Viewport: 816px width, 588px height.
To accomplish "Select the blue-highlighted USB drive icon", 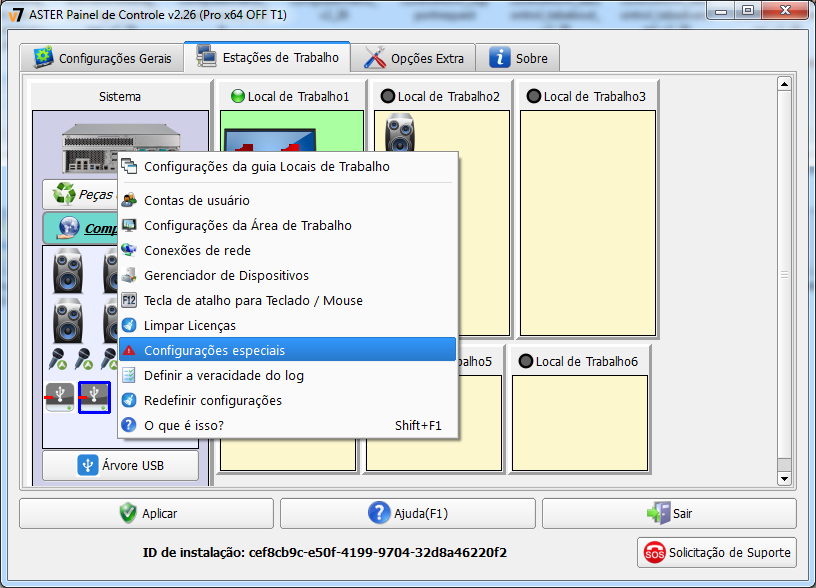I will 94,398.
